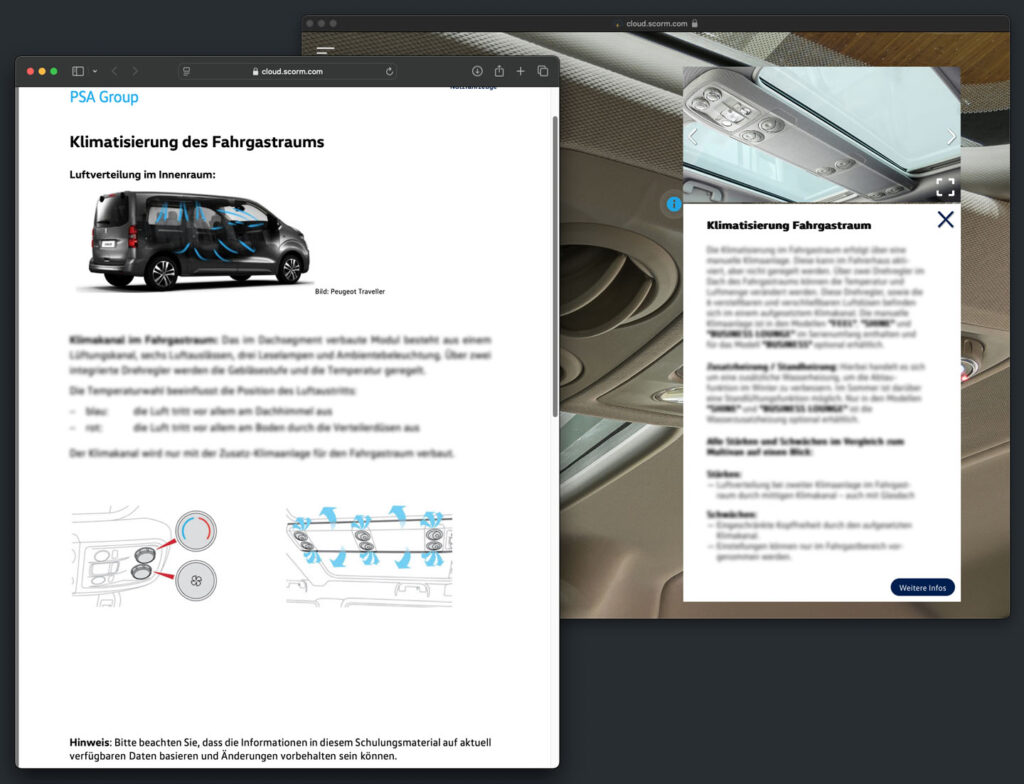The width and height of the screenshot is (1024, 784).
Task: Open the hamburger menu in the background window
Action: [x=325, y=50]
